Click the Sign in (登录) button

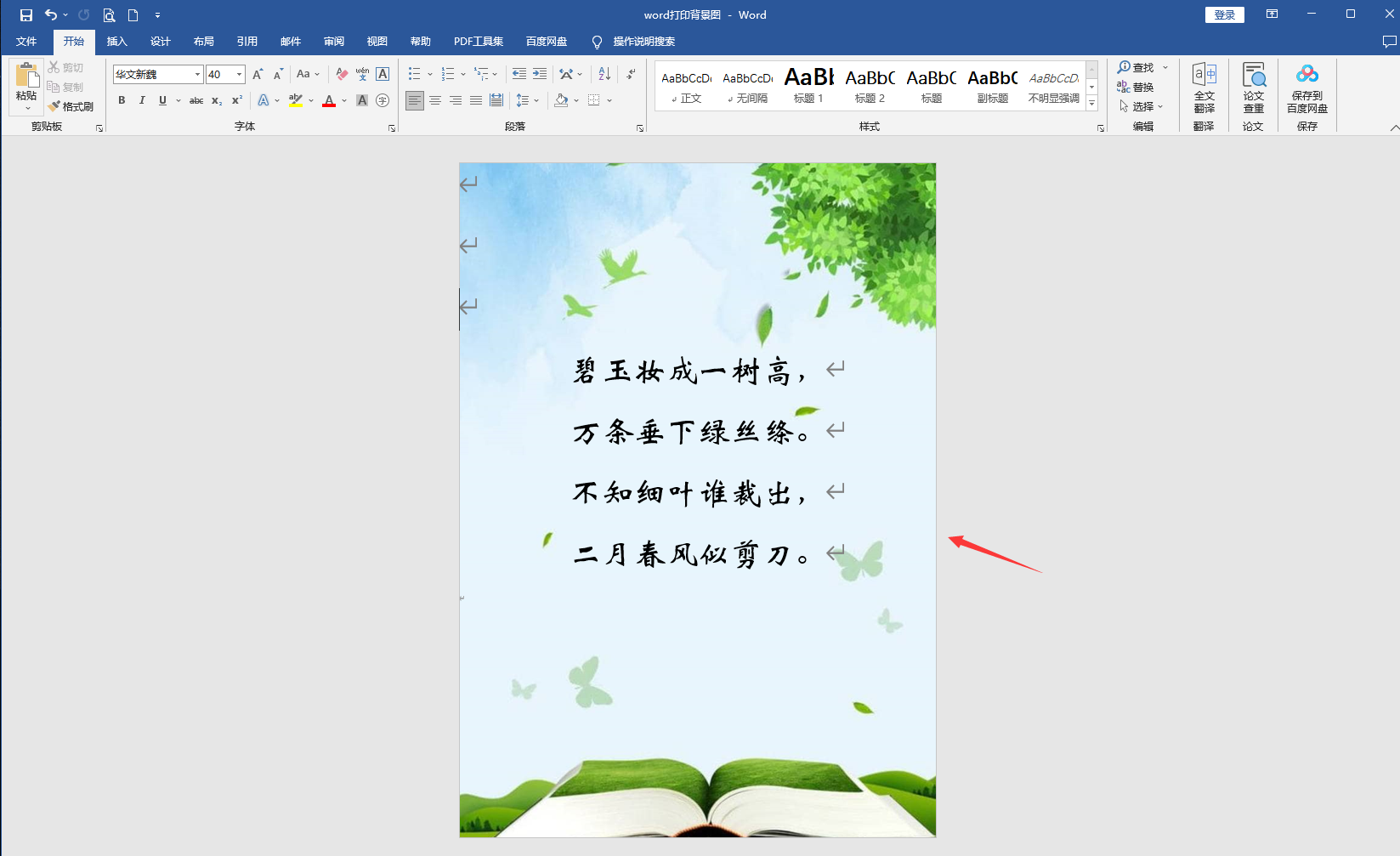coord(1225,14)
